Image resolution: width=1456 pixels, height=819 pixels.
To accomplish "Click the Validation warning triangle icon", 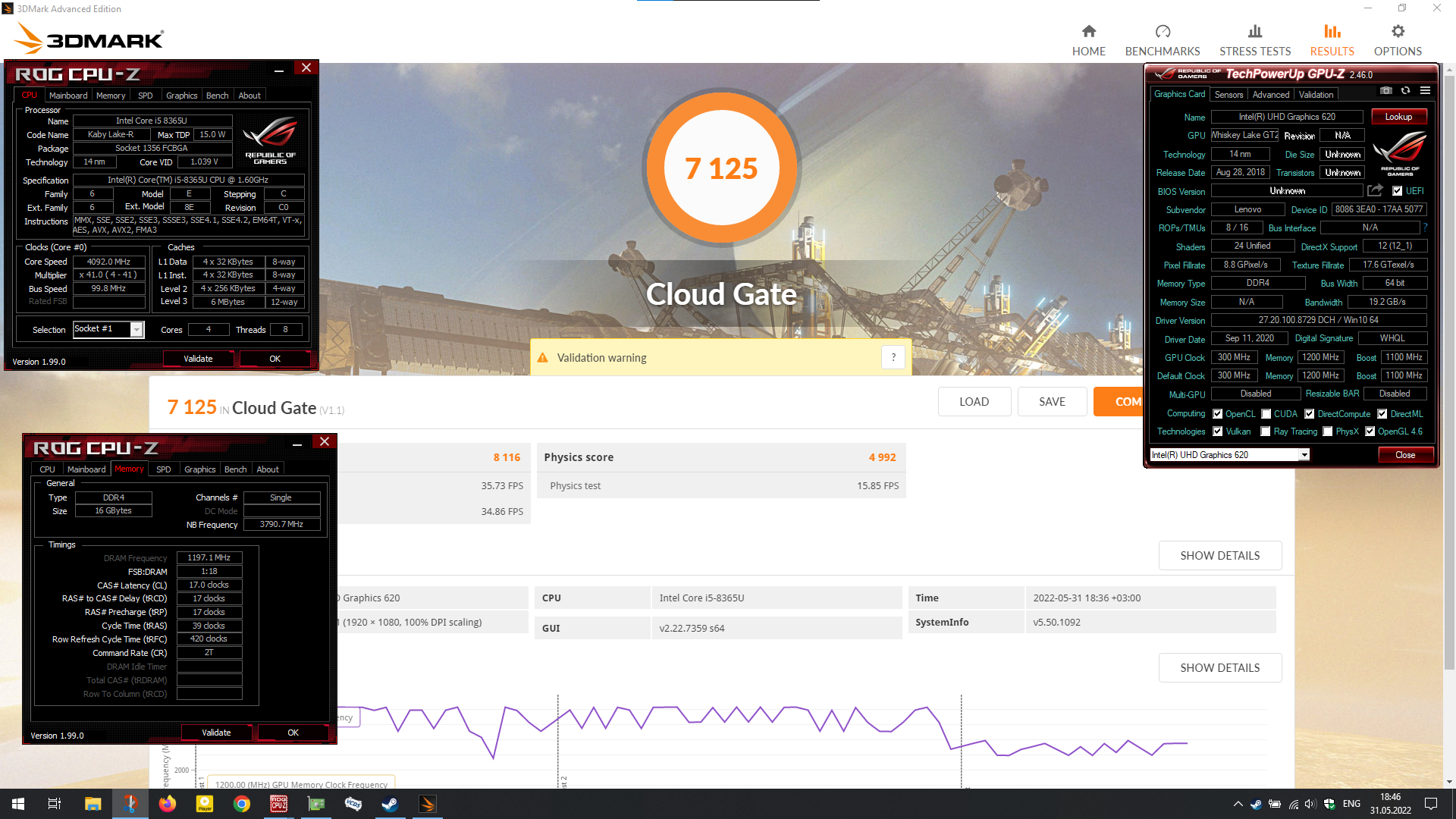I will point(543,358).
